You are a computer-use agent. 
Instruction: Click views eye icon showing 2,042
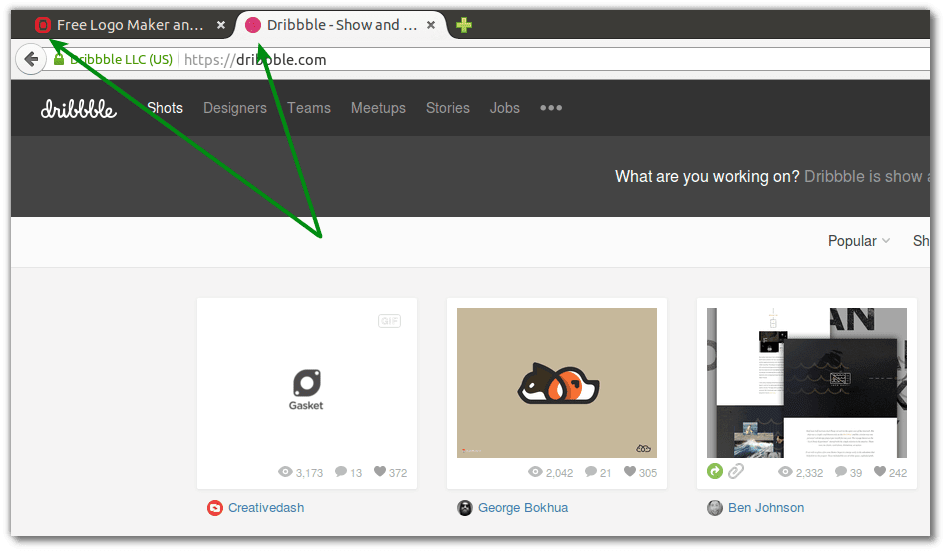pos(535,472)
